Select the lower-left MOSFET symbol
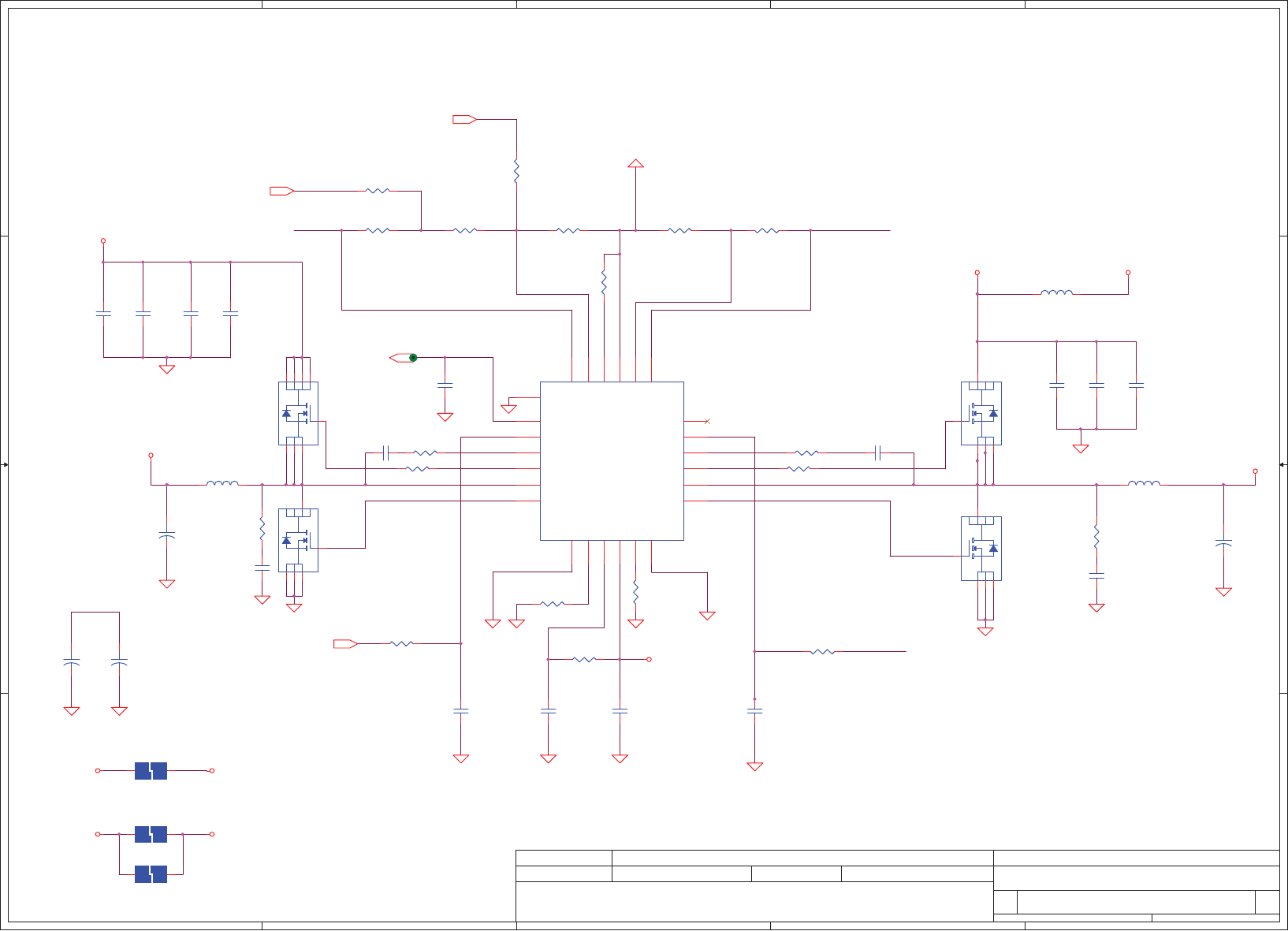The image size is (1288, 931). [298, 540]
